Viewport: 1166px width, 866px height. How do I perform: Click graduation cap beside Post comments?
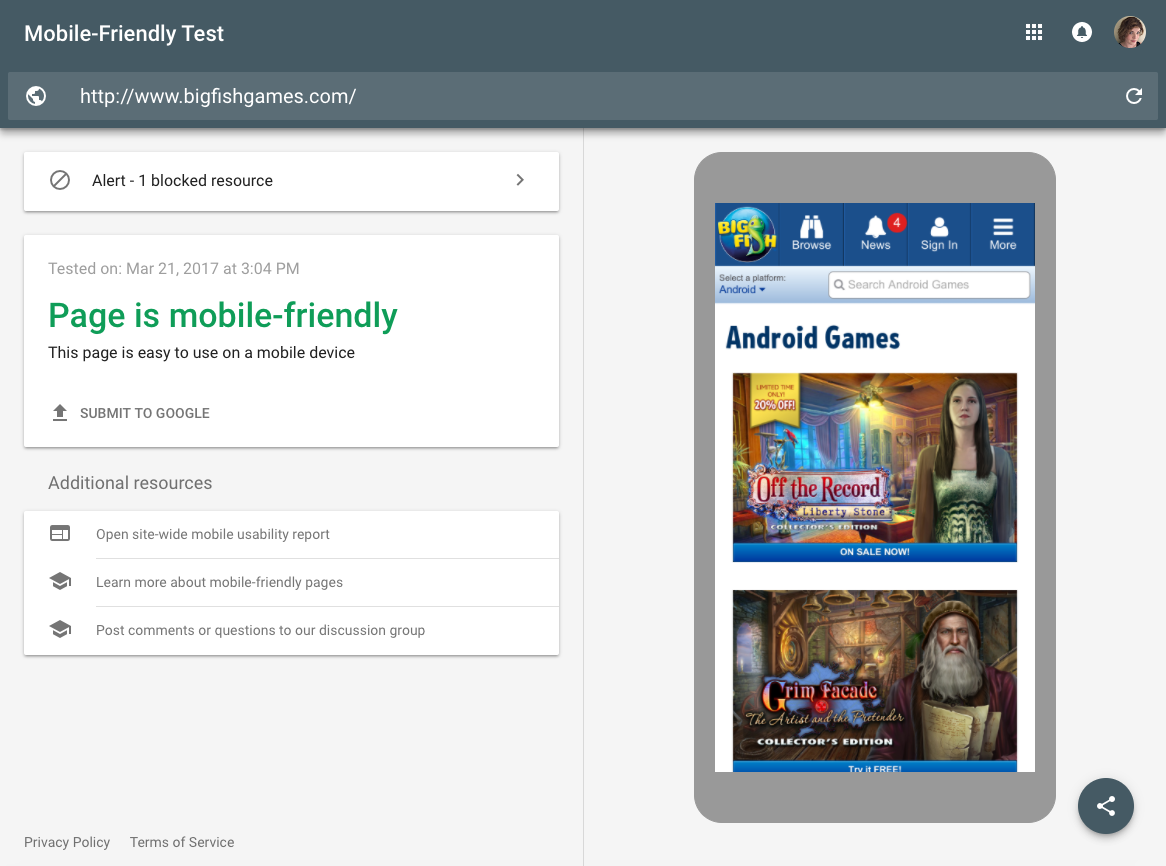coord(60,630)
